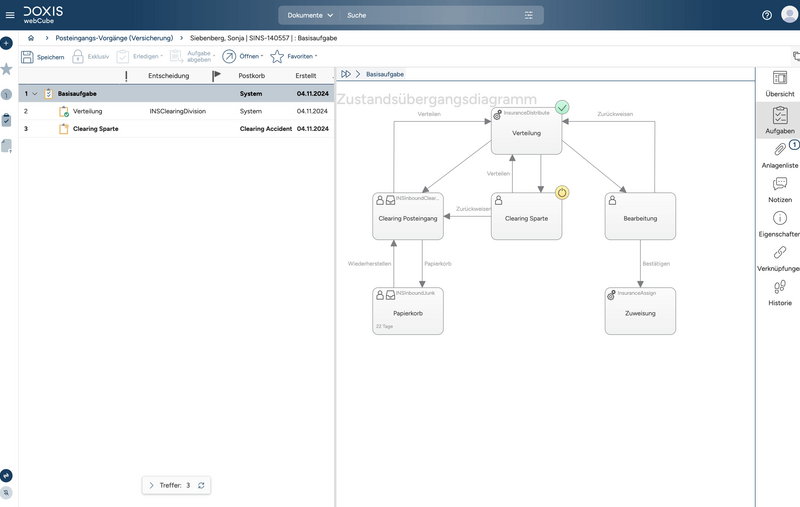
Task: Open the help question mark icon
Action: [x=767, y=15]
